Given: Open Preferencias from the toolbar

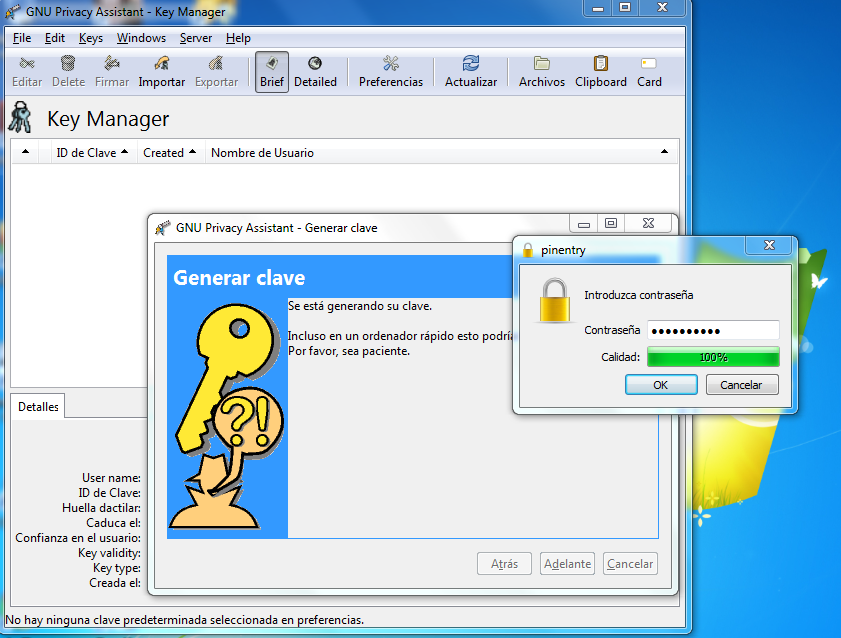Looking at the screenshot, I should (x=391, y=72).
